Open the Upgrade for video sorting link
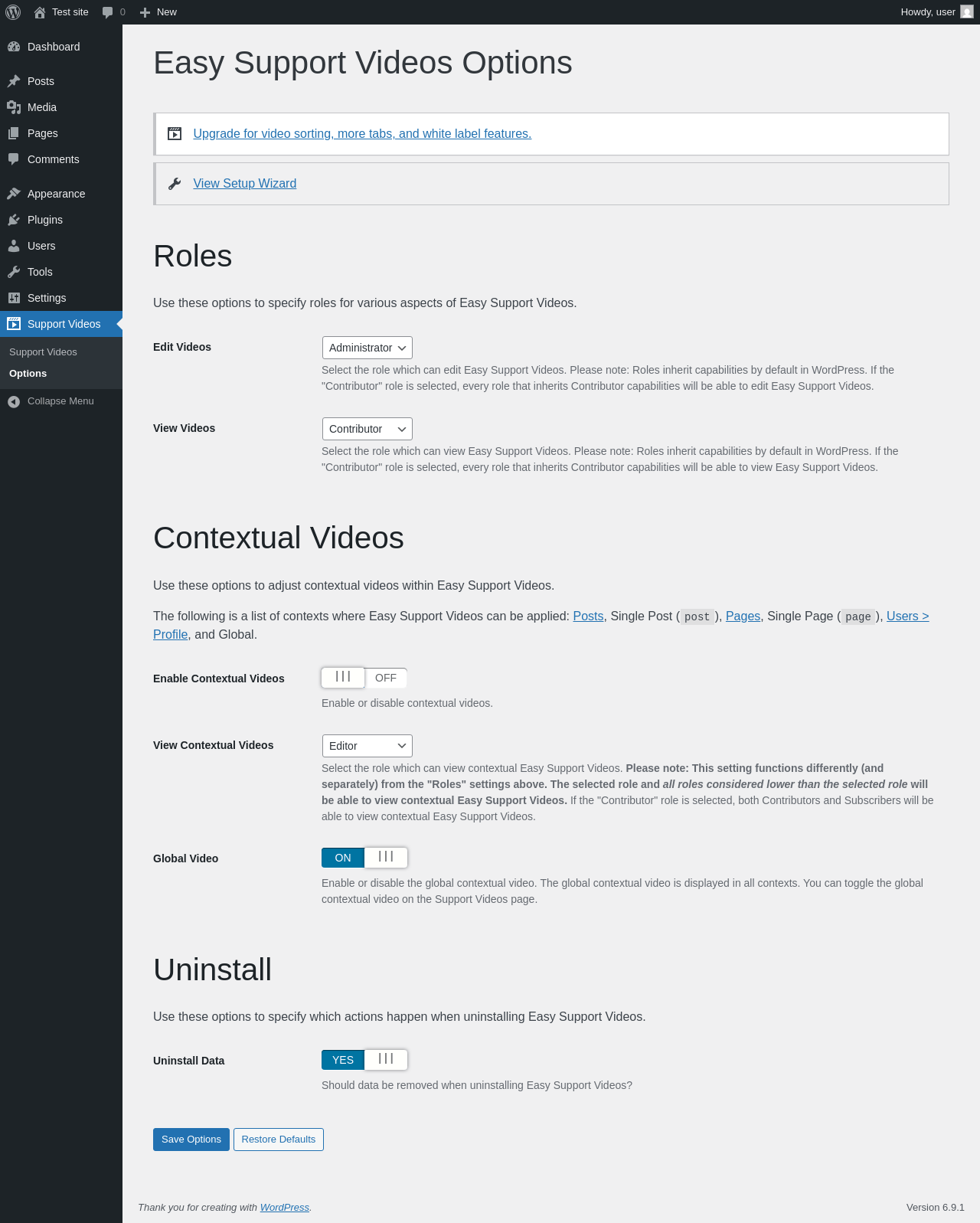This screenshot has height=1223, width=980. pyautogui.click(x=362, y=134)
